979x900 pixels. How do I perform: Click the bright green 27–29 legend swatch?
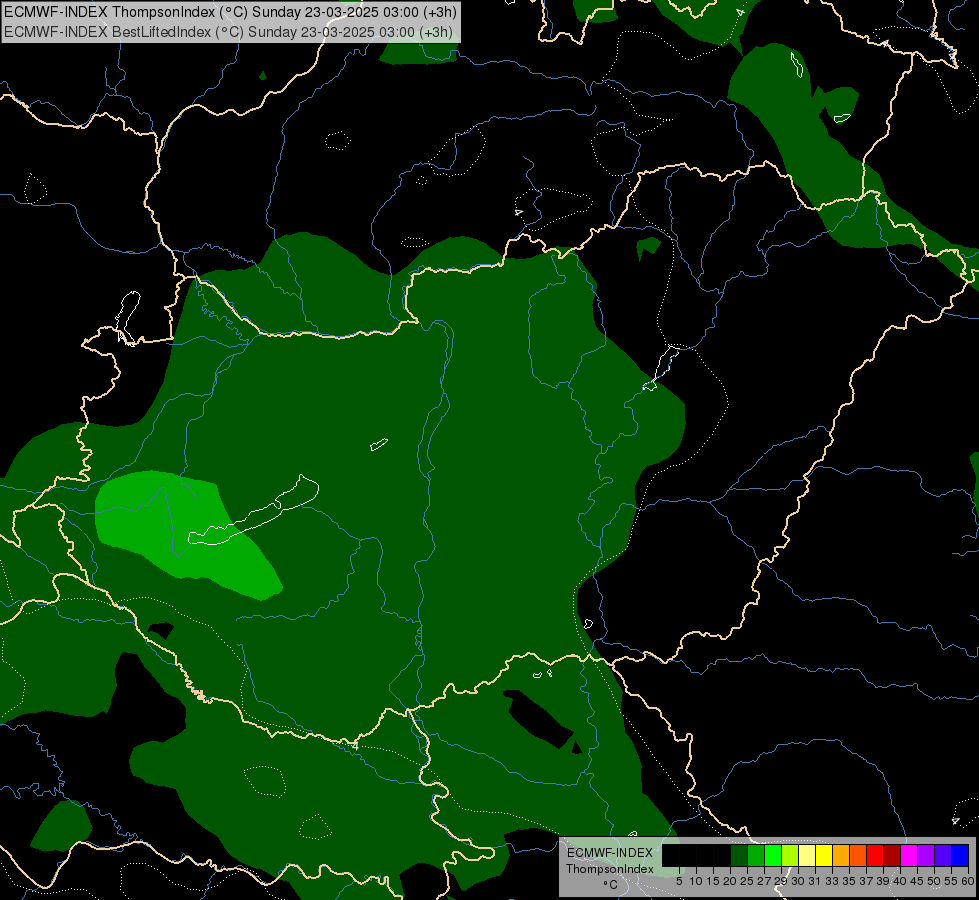point(773,855)
